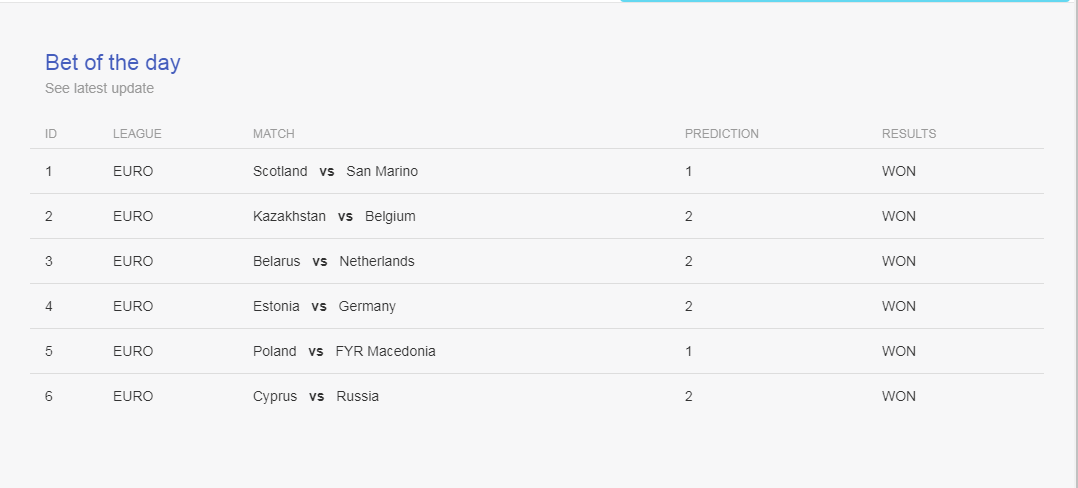Screen dimensions: 1078x488
Task: Select the ID 5 cell
Action: [x=49, y=351]
